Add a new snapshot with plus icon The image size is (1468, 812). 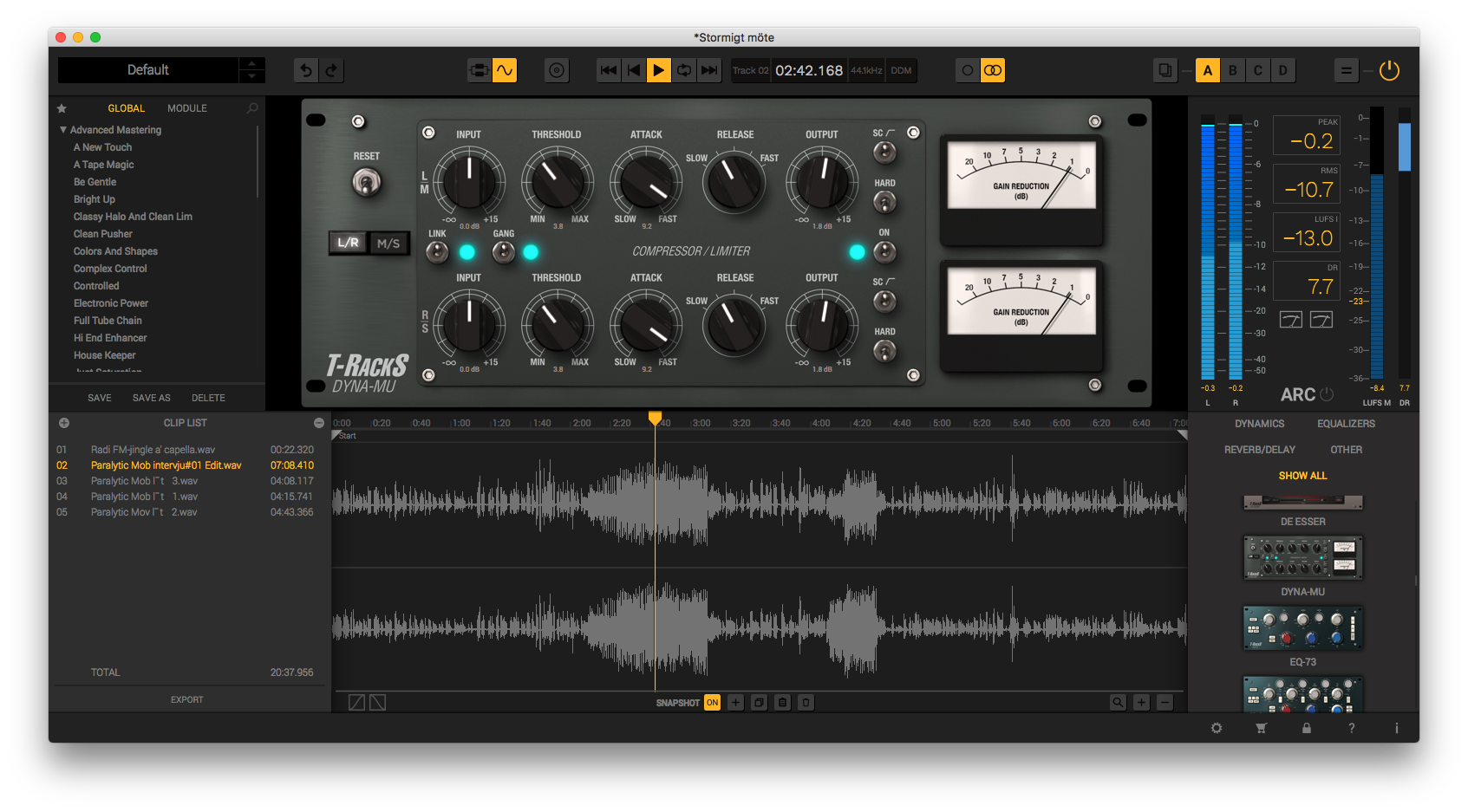[x=735, y=703]
